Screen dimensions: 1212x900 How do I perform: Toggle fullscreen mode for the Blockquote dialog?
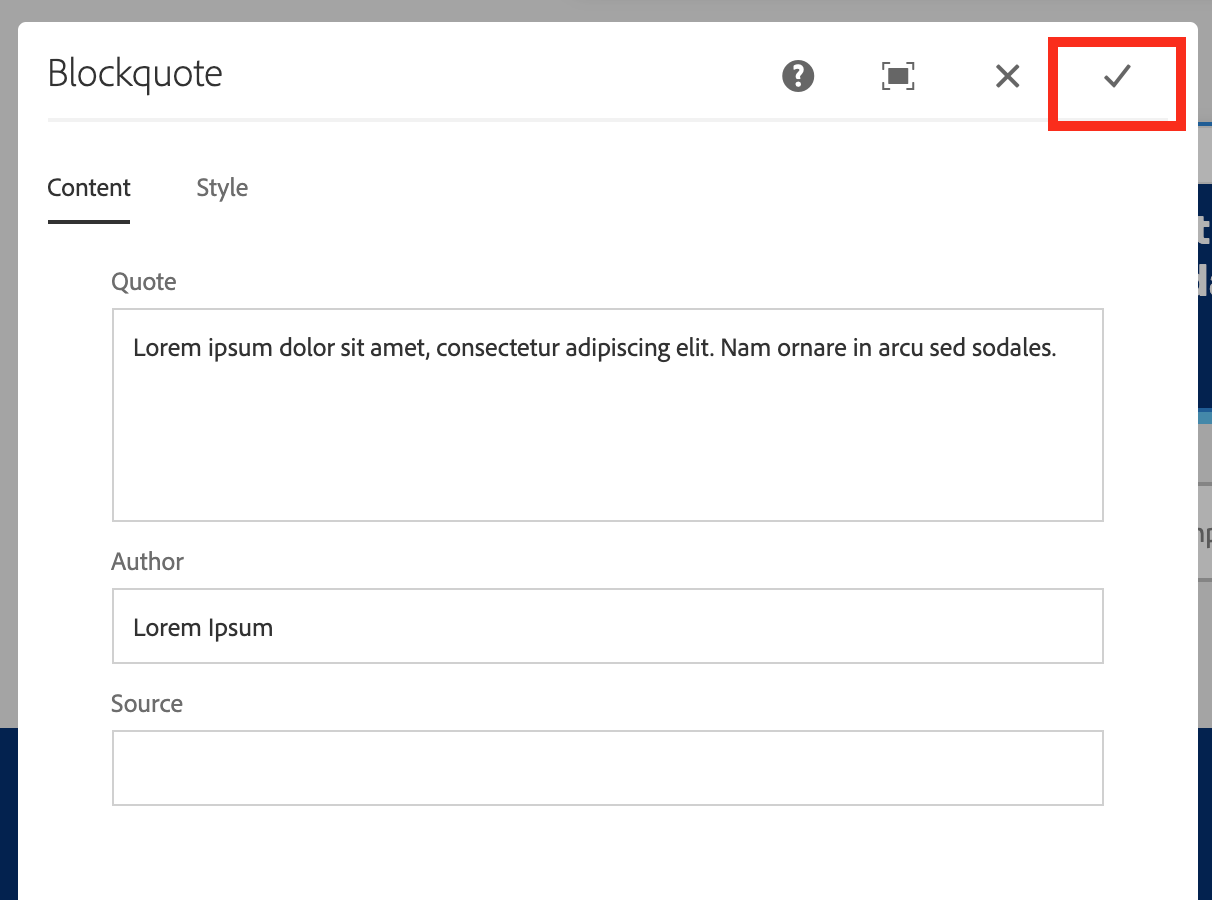click(897, 76)
